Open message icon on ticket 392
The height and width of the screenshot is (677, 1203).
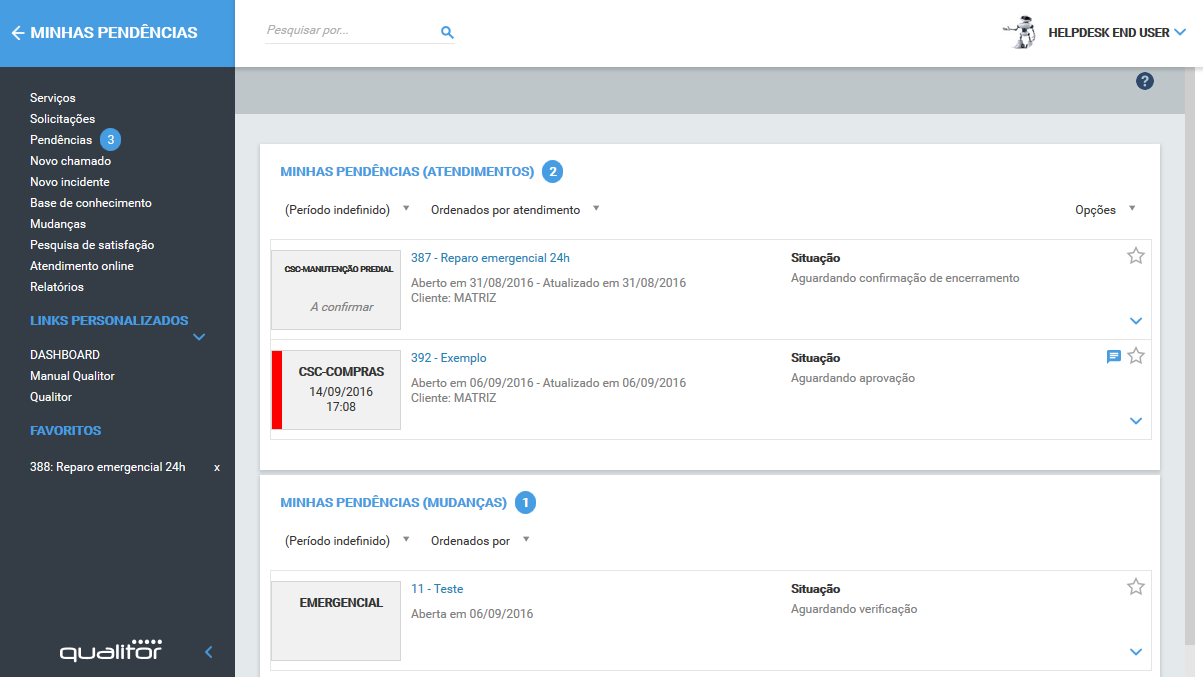pyautogui.click(x=1113, y=356)
